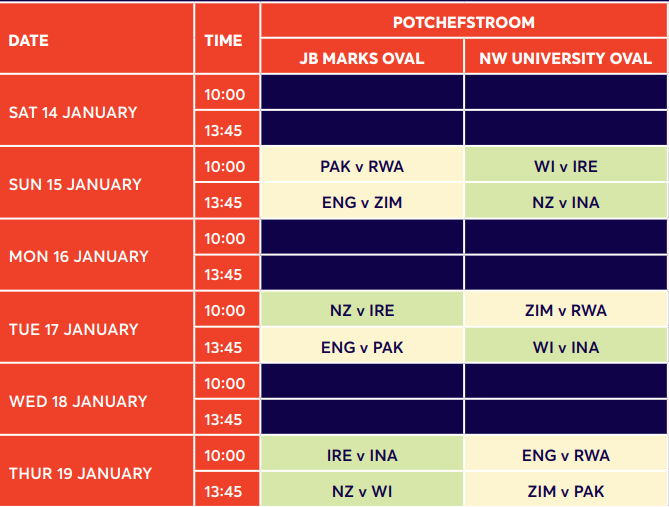Viewport: 669px width, 507px height.
Task: Select the ENG v RWA fixture
Action: 566,453
